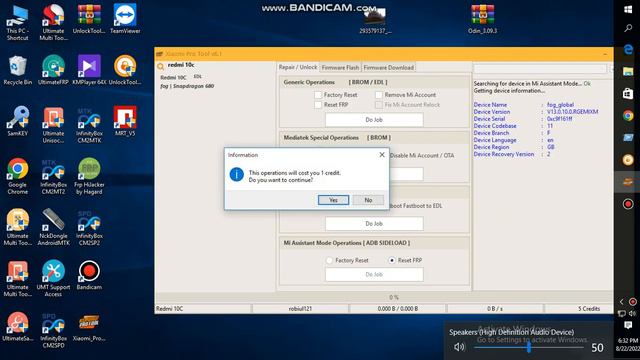Decline the operation by clicking No

(x=368, y=200)
